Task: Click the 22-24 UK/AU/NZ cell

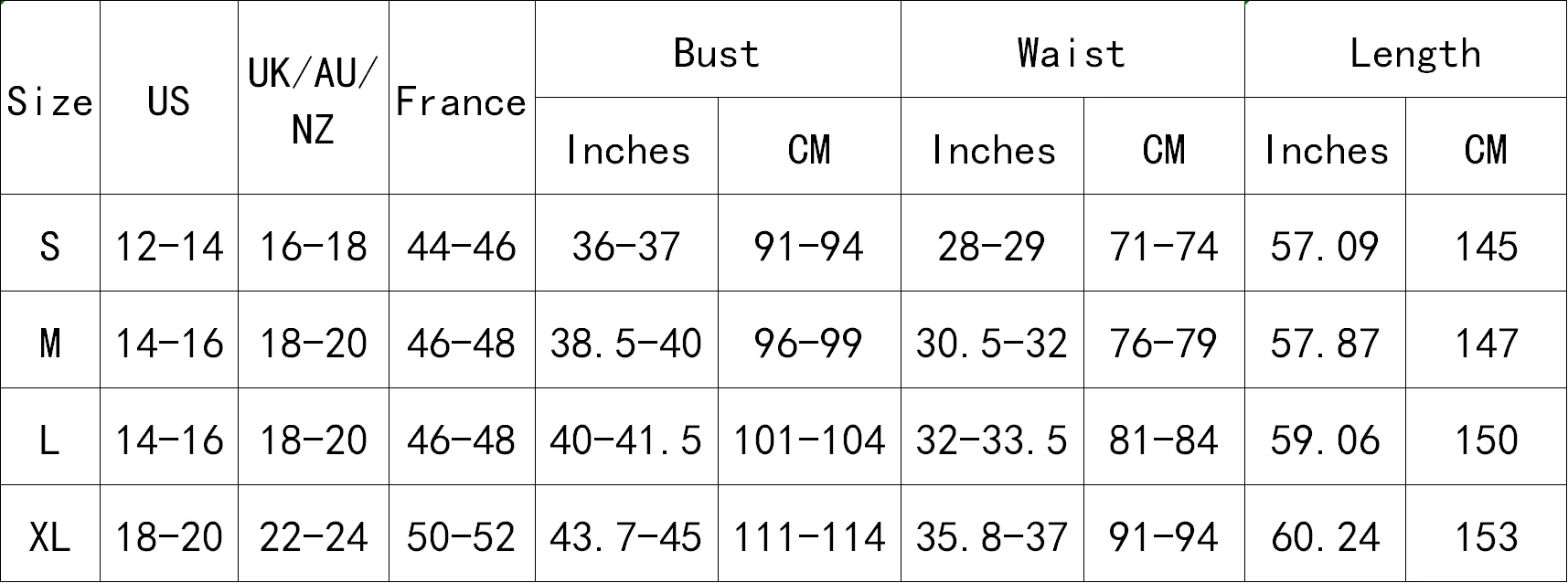Action: (x=314, y=534)
